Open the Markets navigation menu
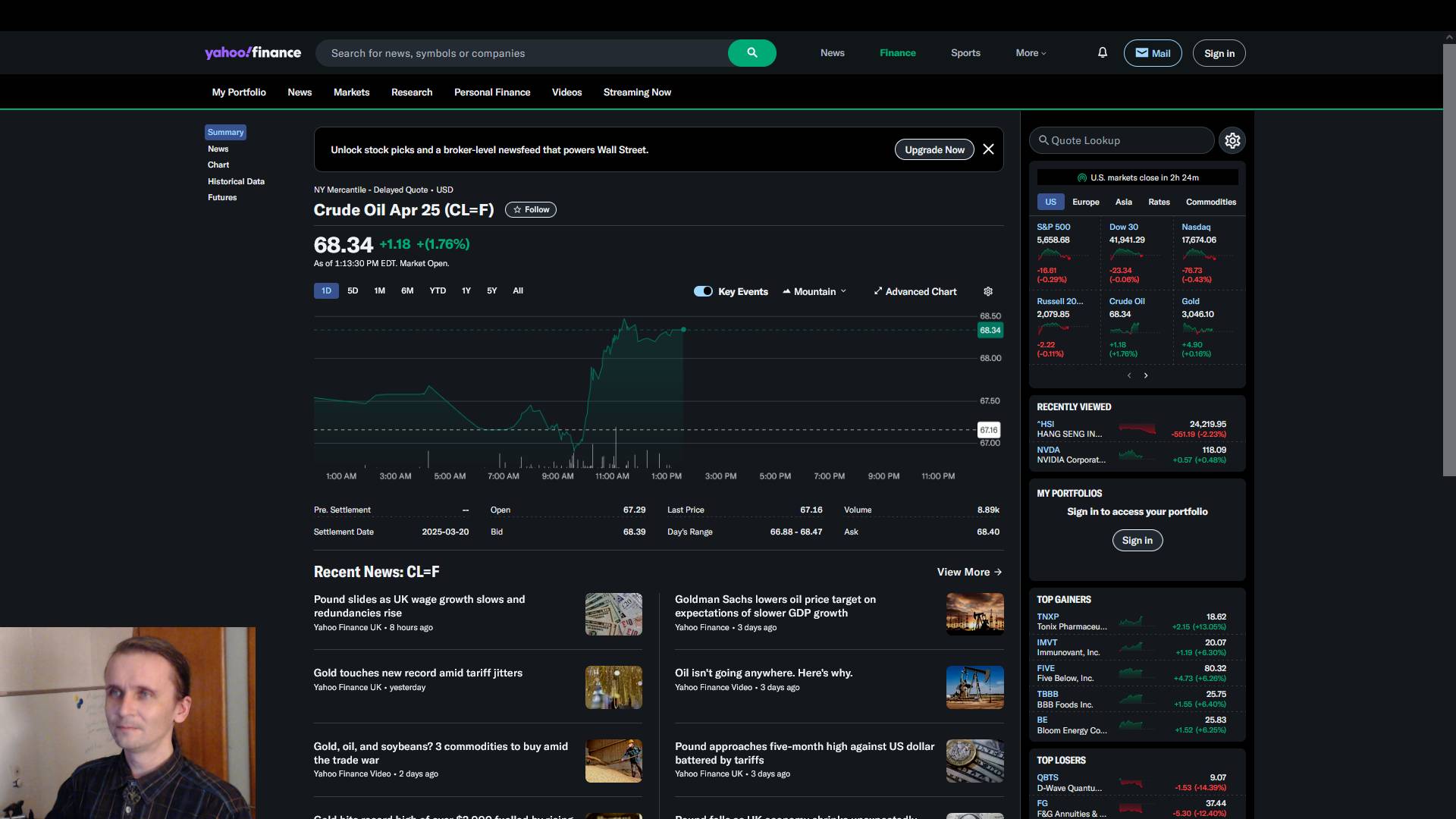This screenshot has height=819, width=1456. [351, 93]
